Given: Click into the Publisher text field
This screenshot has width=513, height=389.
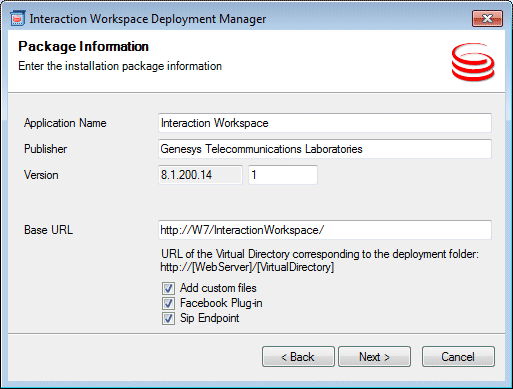Looking at the screenshot, I should pyautogui.click(x=325, y=149).
